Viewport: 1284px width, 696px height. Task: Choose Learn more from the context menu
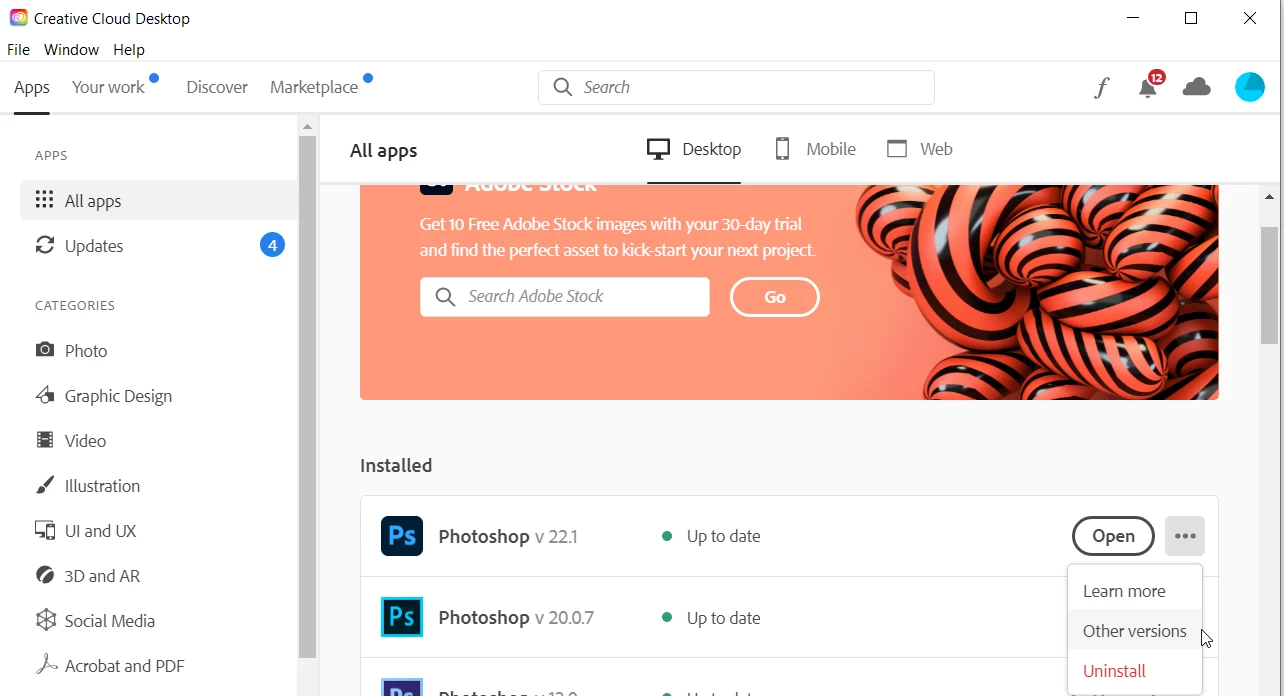tap(1135, 591)
